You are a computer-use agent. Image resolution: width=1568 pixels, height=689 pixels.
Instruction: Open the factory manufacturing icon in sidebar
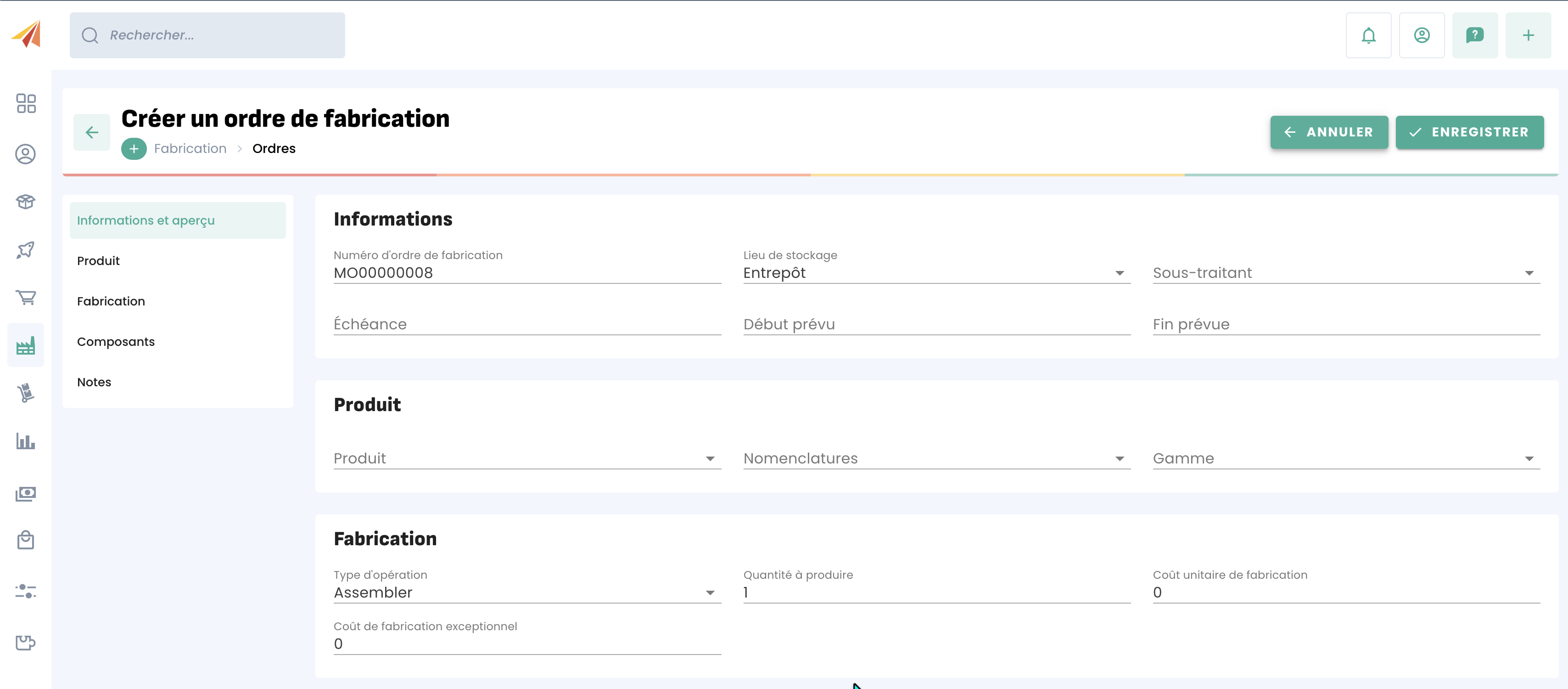[x=26, y=345]
